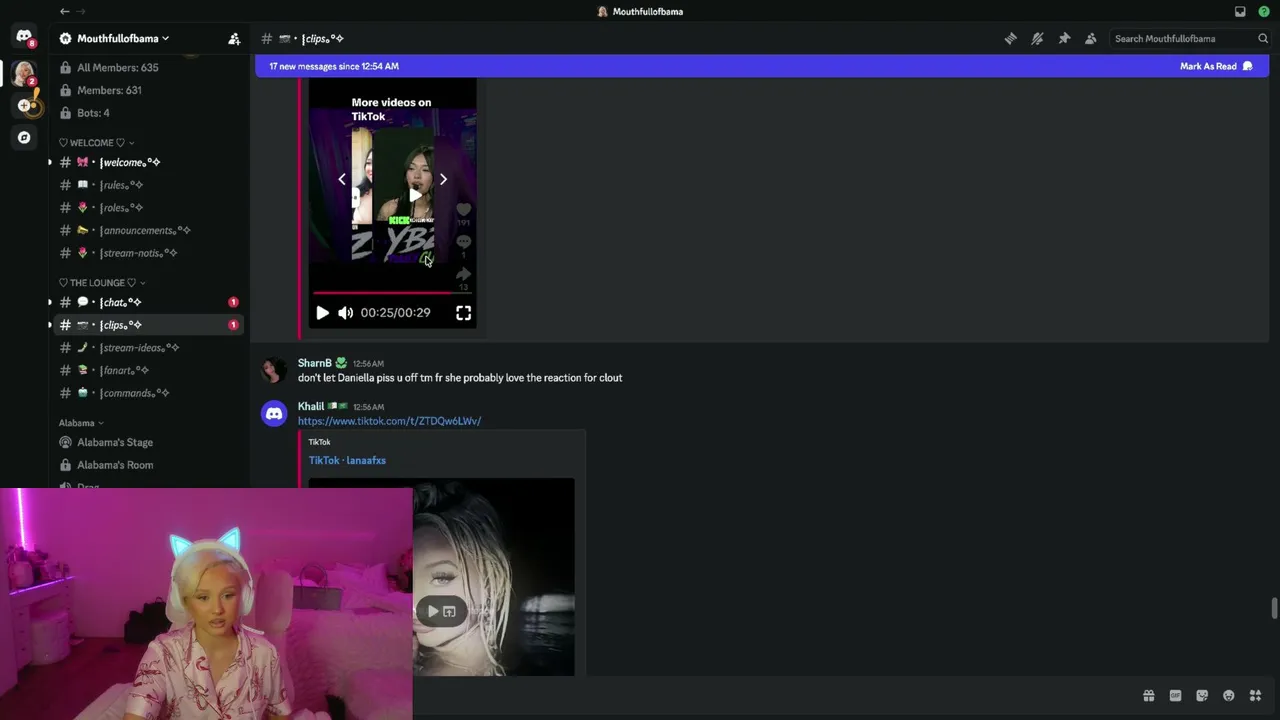Open the announcements channel
The image size is (1280, 720).
tap(148, 230)
